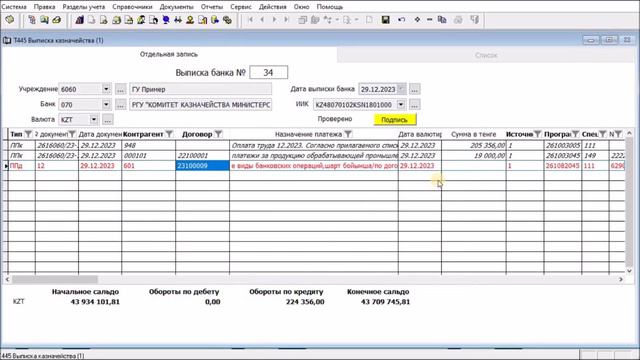The image size is (640, 360).
Task: Click the vertical scrollbar down arrow
Action: 629,270
